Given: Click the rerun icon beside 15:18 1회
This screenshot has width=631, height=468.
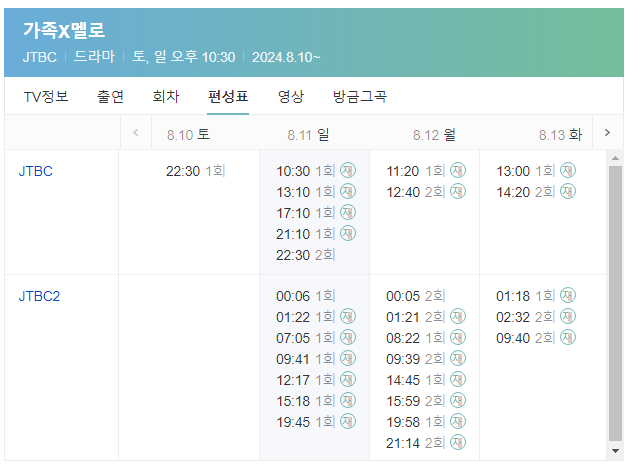Looking at the screenshot, I should tap(348, 400).
